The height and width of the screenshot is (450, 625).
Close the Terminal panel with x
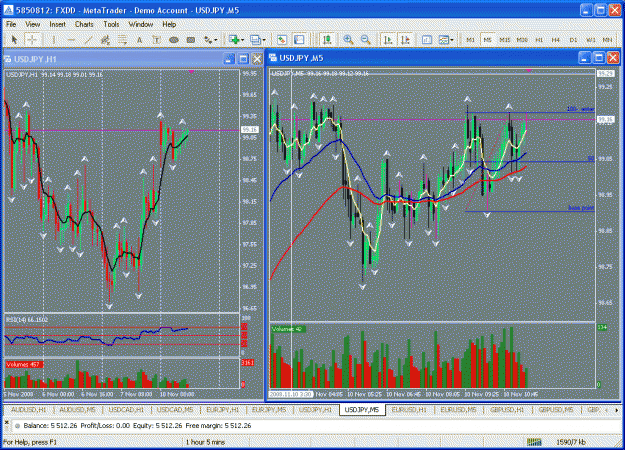[x=6, y=422]
